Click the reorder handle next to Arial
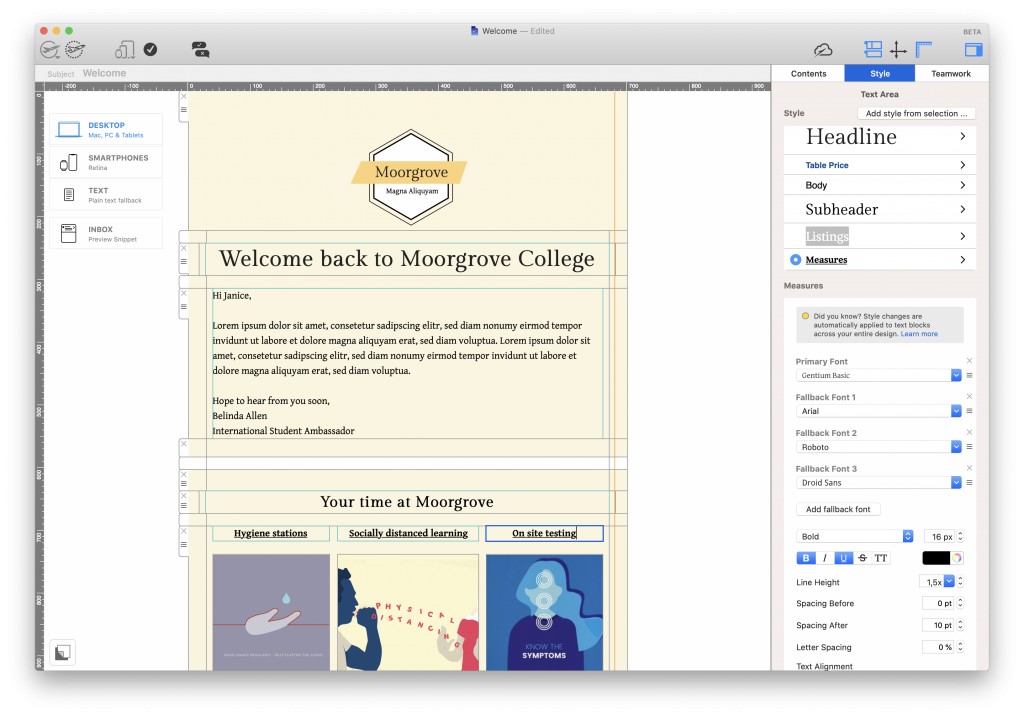The image size is (1024, 717). 969,411
